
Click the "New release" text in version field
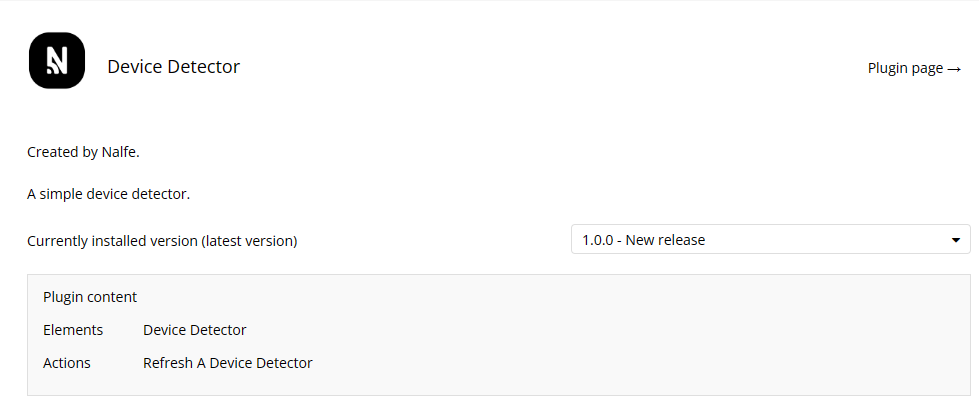pyautogui.click(x=666, y=240)
